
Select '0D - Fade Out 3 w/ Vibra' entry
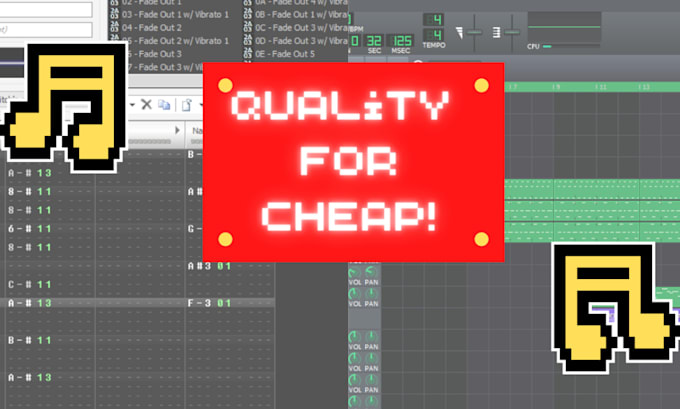pyautogui.click(x=301, y=40)
